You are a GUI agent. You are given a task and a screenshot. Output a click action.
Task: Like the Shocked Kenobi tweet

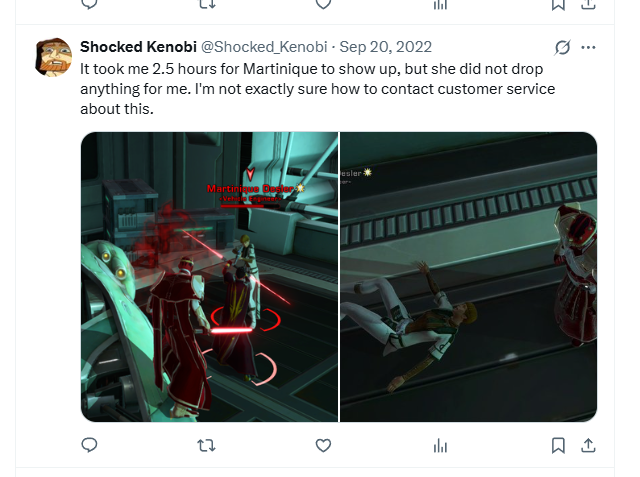(323, 445)
